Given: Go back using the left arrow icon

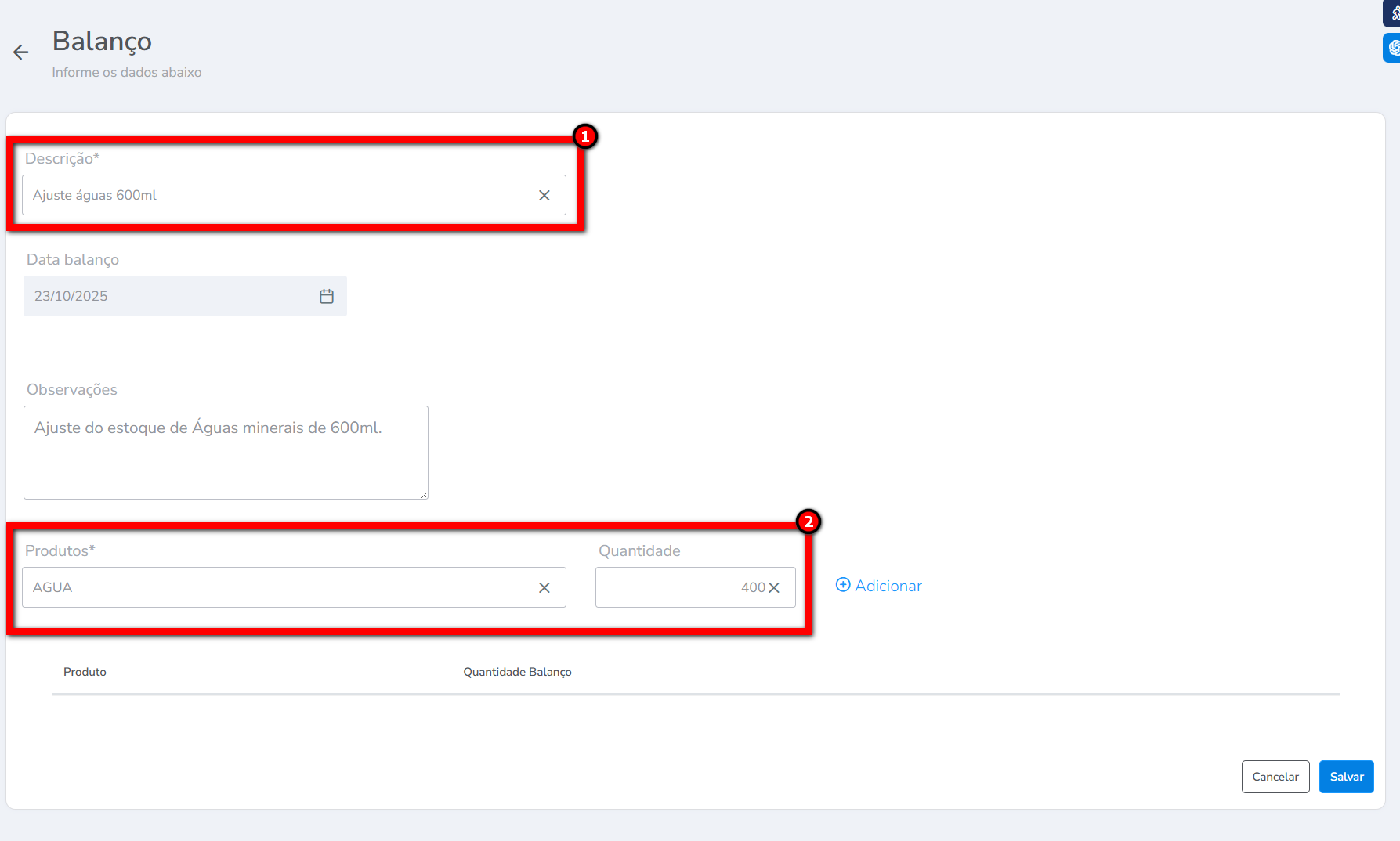Looking at the screenshot, I should coord(20,52).
